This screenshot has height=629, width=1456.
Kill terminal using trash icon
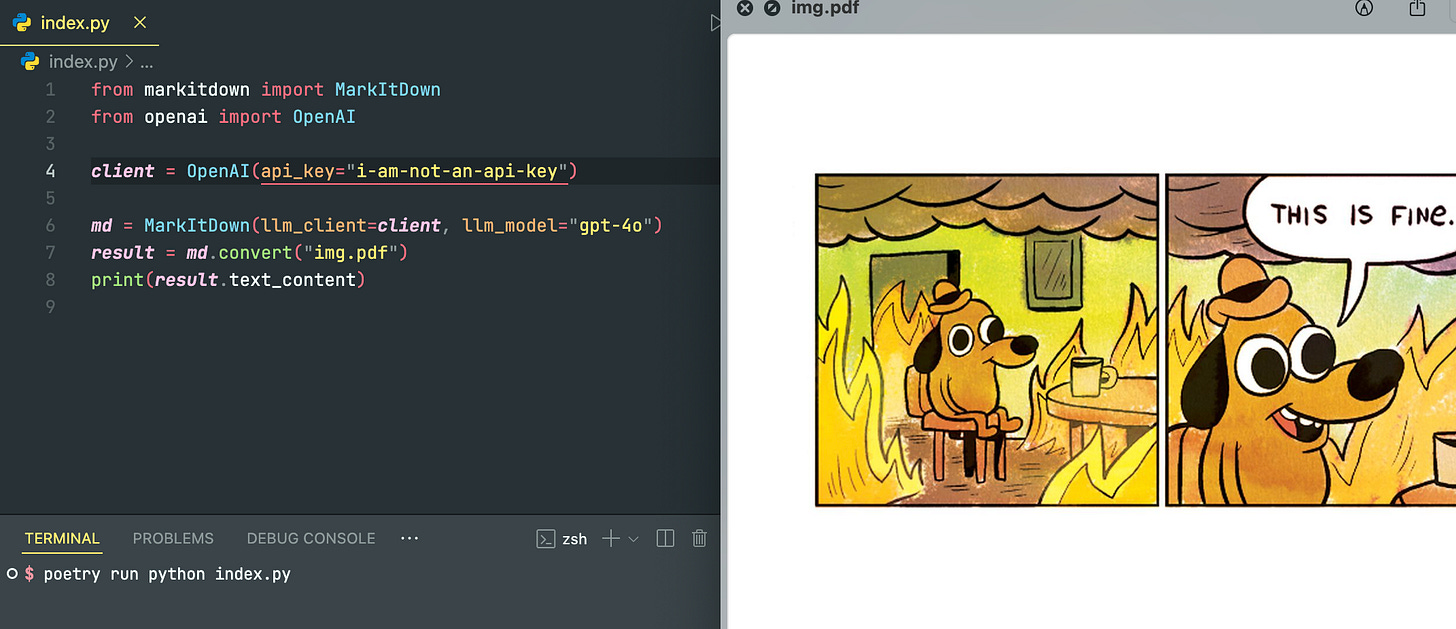click(699, 539)
